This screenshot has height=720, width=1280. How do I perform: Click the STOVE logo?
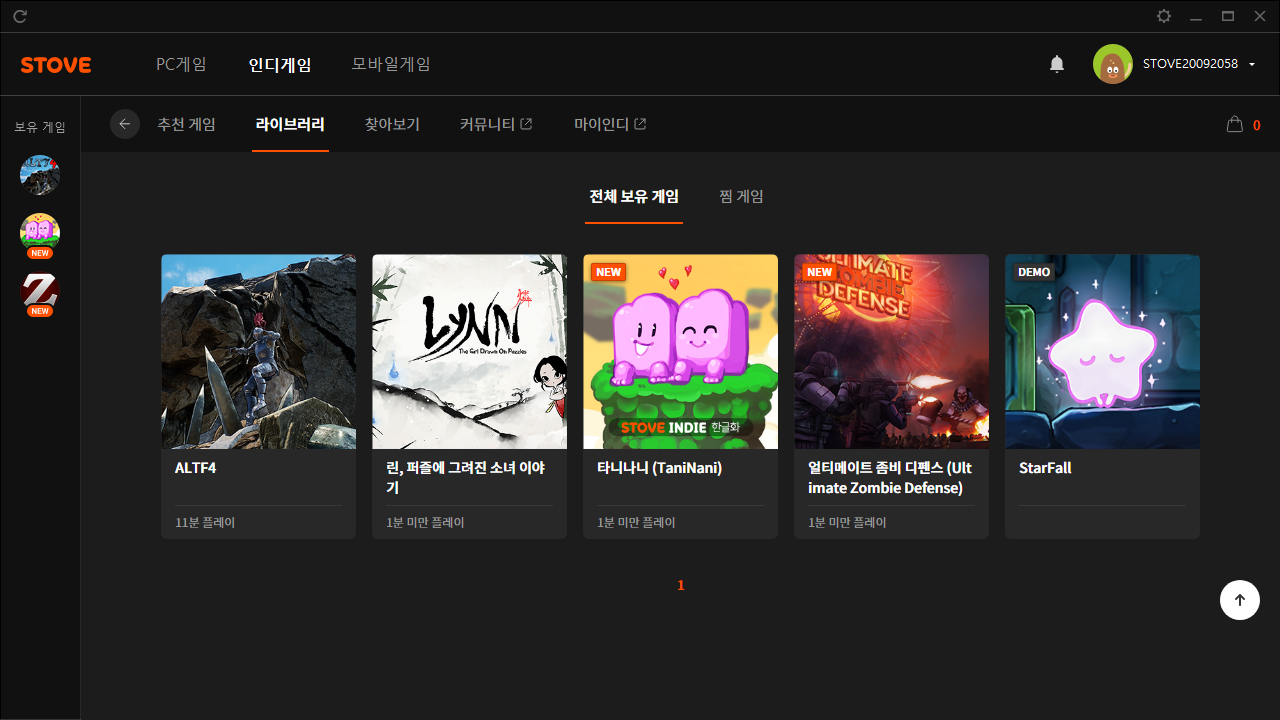(x=56, y=65)
